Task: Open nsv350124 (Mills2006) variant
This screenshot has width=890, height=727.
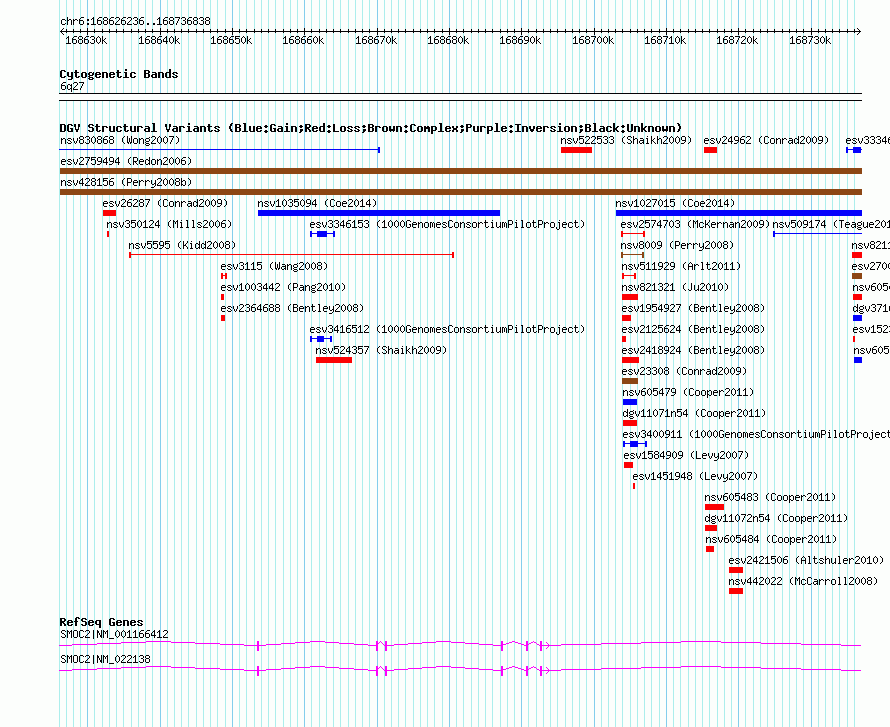Action: click(169, 224)
